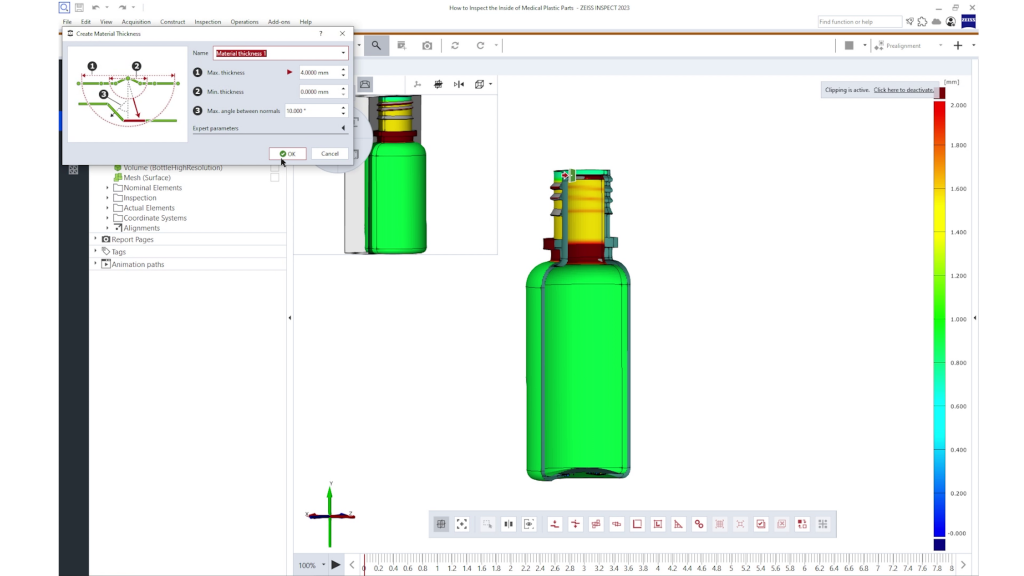1024x576 pixels.
Task: Open the zoom percentage dropdown at 100%
Action: (x=323, y=565)
